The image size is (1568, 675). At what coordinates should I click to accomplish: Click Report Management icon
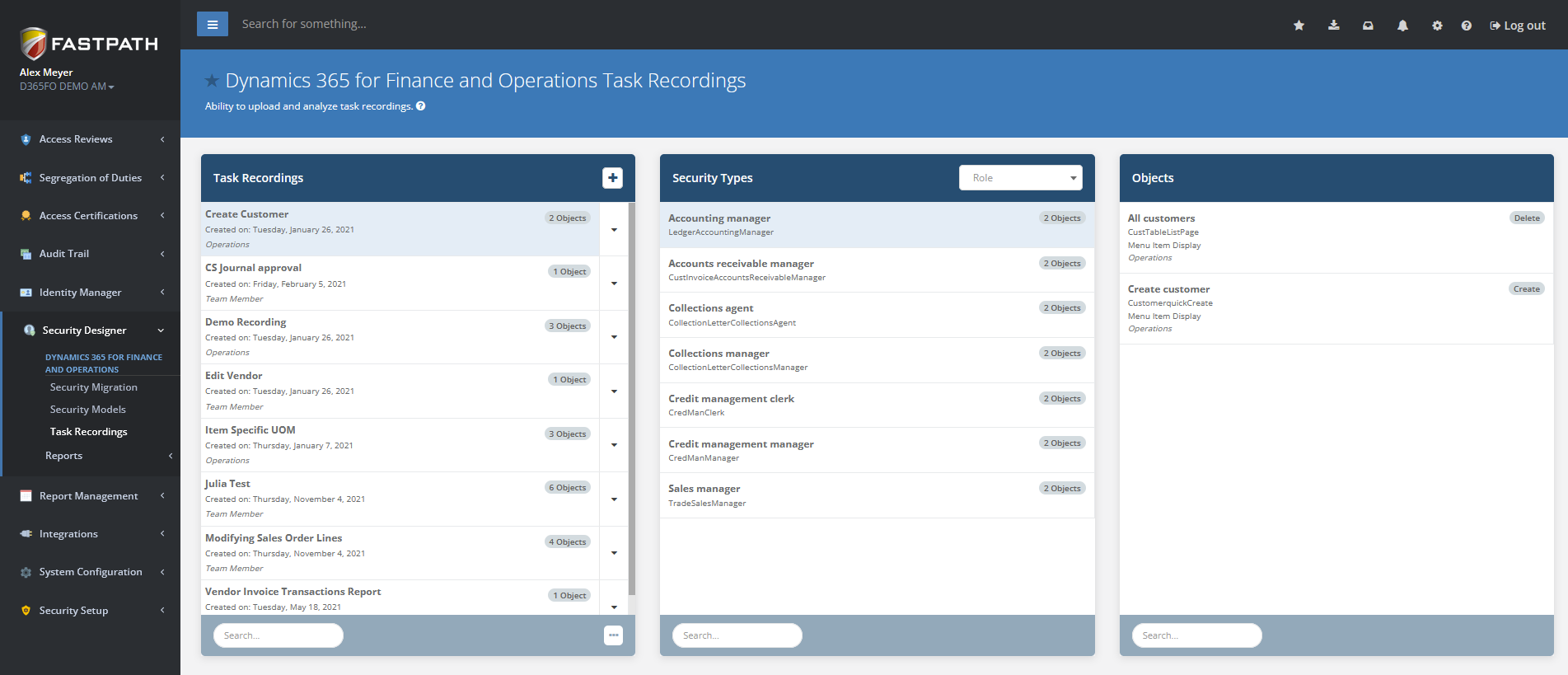click(26, 496)
